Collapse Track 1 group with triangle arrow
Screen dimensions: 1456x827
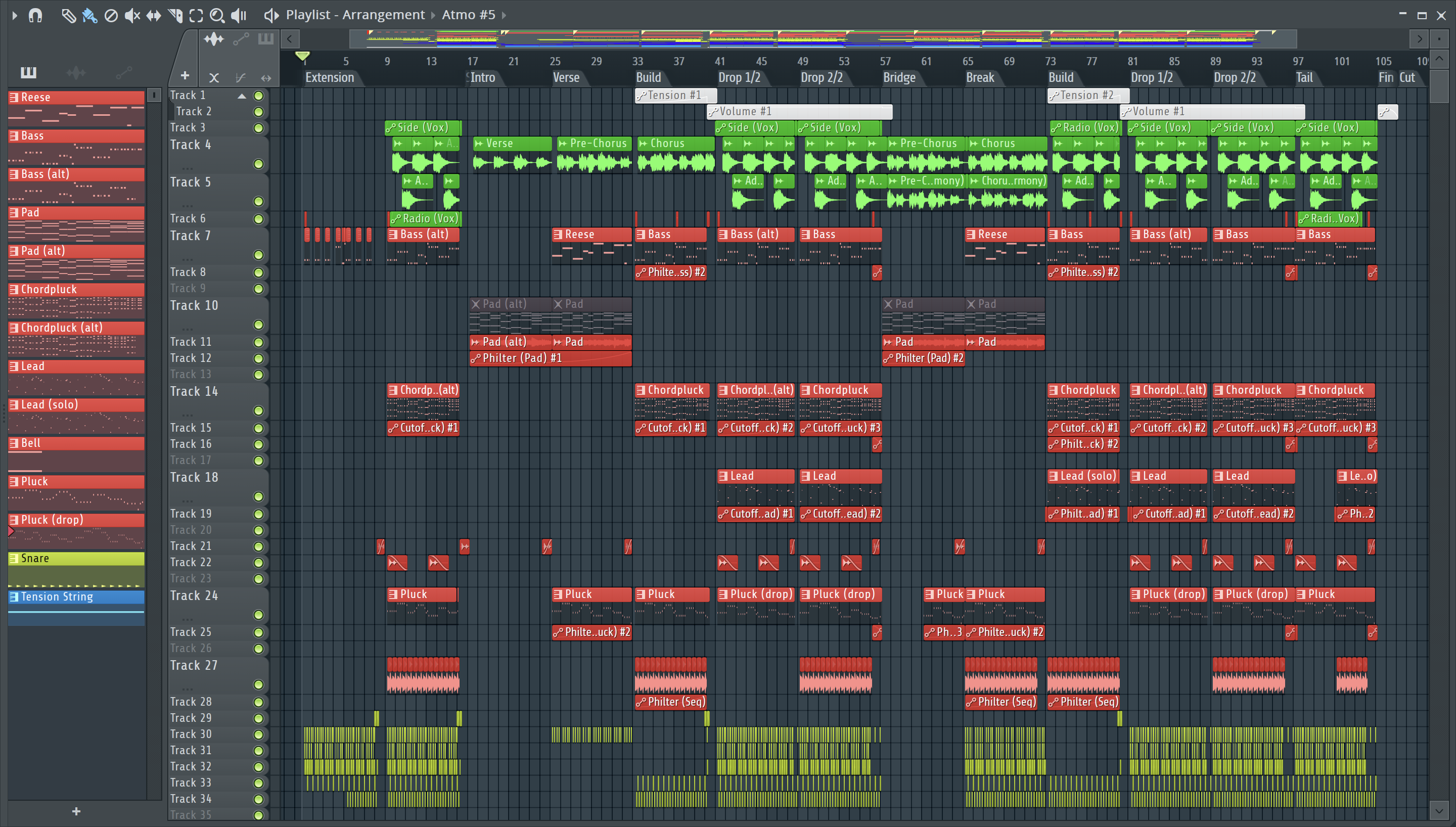coord(242,96)
